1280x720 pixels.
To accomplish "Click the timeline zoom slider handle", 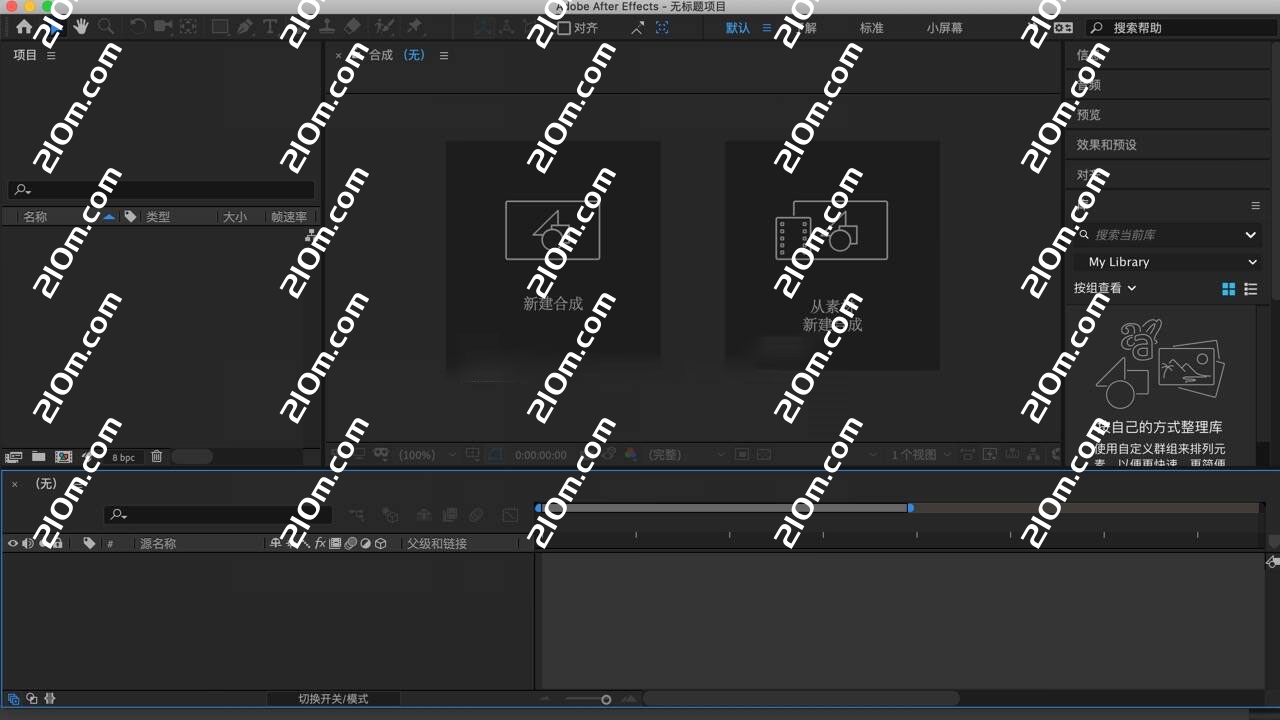I will 606,700.
